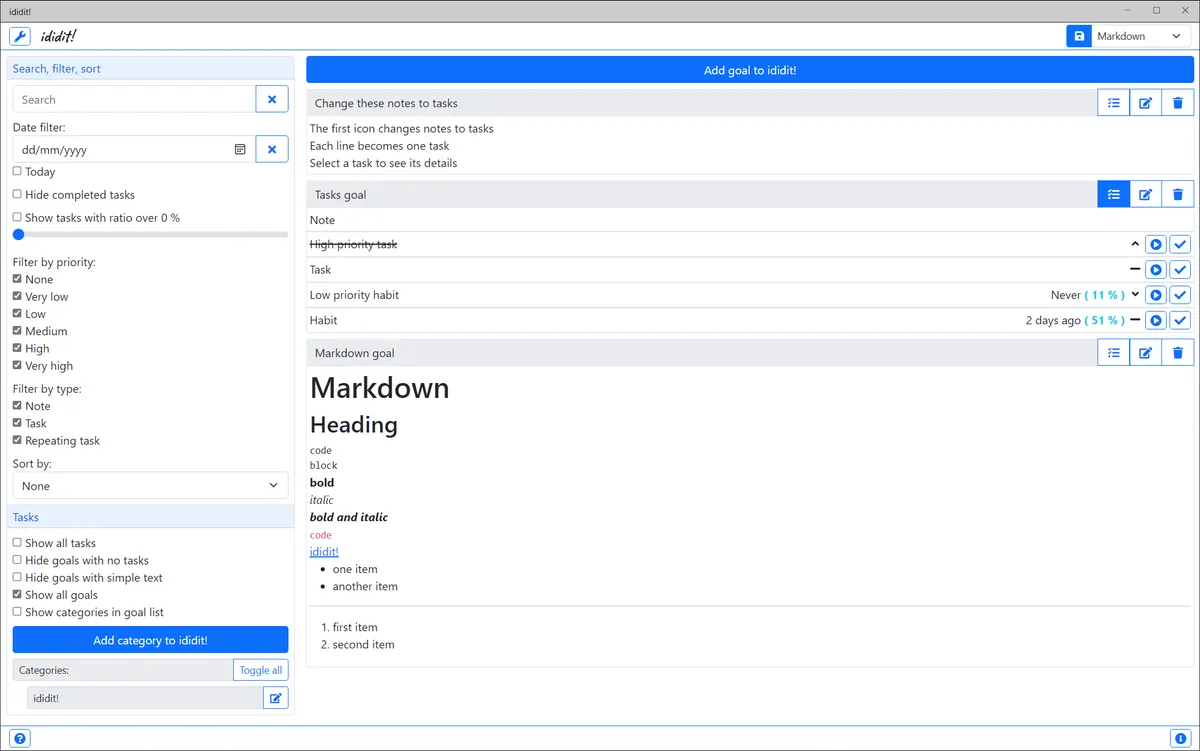Convert "Change these notes to tasks" using checklist icon
1200x751 pixels.
1113,102
